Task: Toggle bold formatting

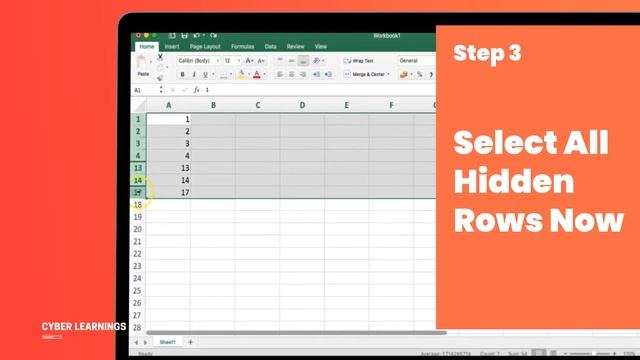Action: pos(182,74)
